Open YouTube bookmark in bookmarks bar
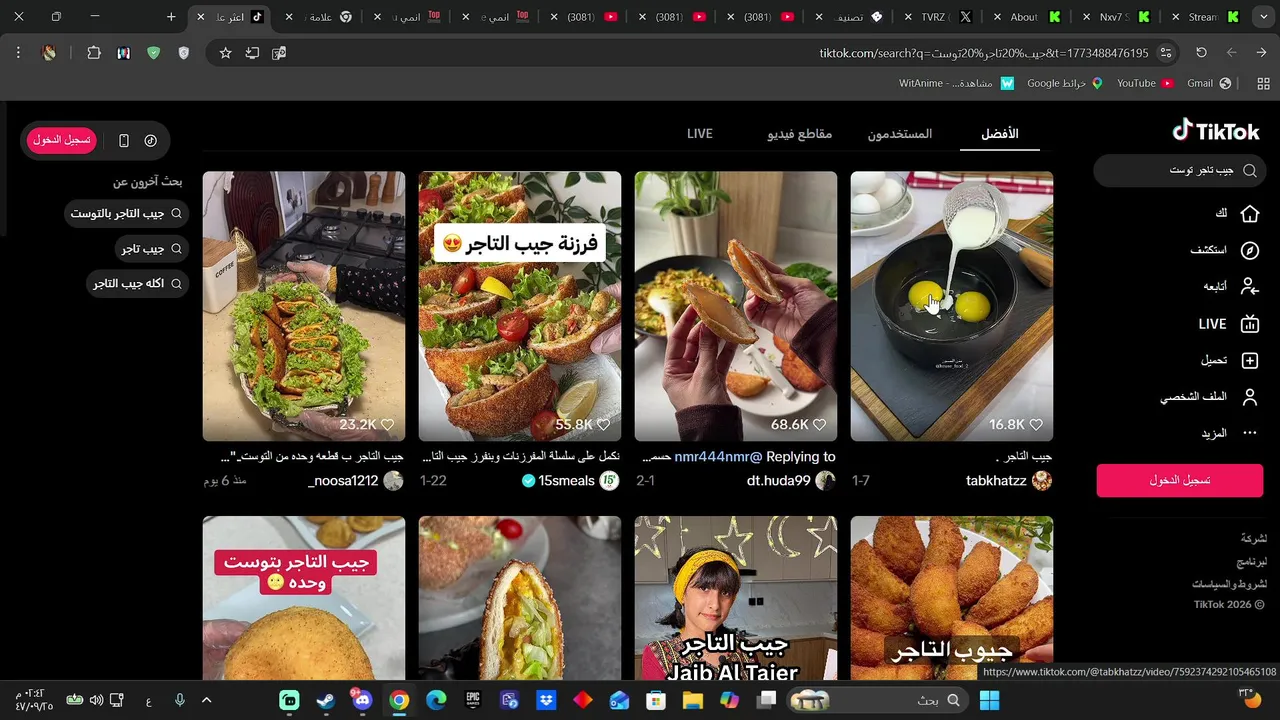Screen dimensions: 1280x720 pyautogui.click(x=1144, y=84)
